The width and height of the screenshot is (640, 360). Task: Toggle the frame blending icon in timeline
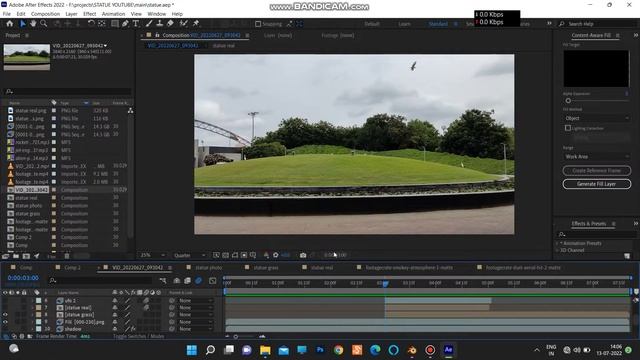pos(187,280)
